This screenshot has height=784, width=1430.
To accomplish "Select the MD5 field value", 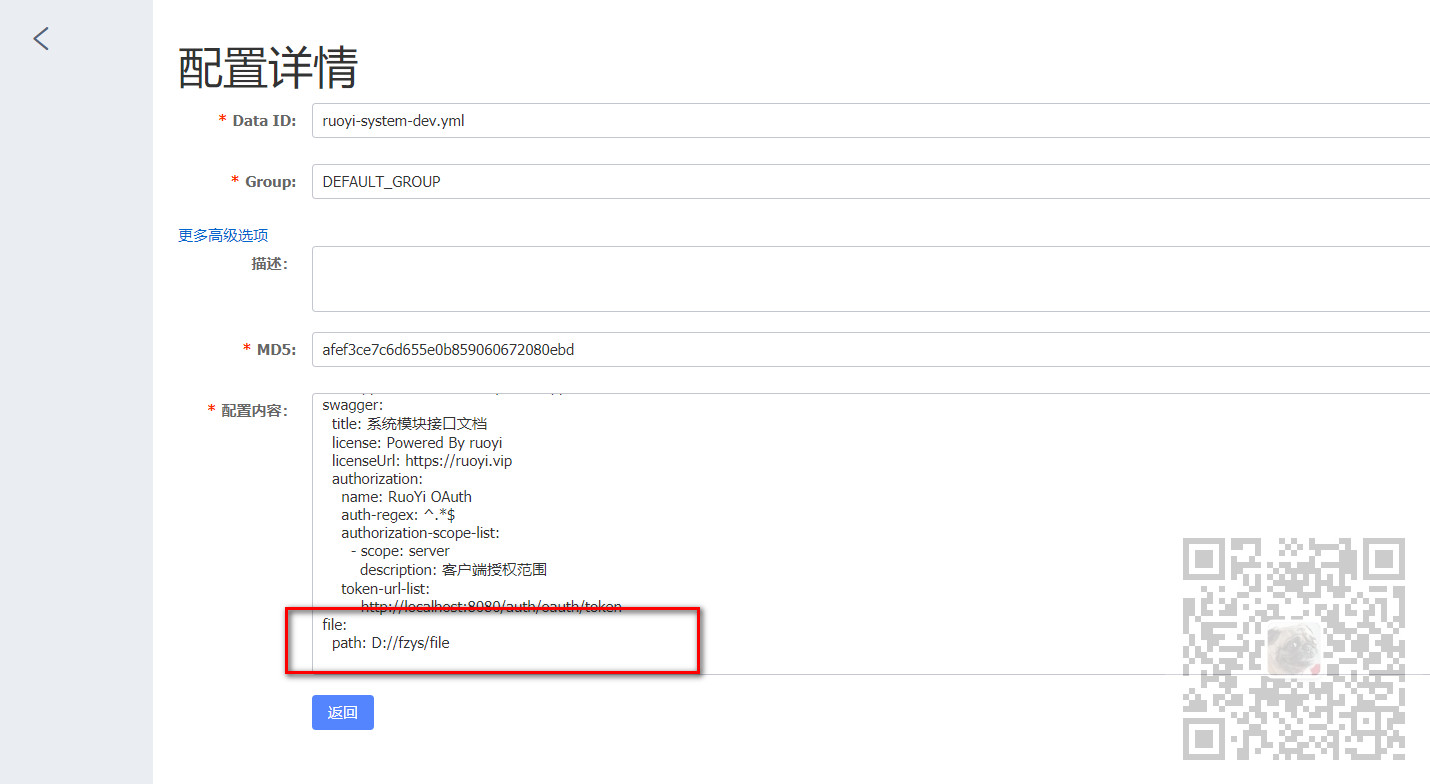I will (871, 350).
